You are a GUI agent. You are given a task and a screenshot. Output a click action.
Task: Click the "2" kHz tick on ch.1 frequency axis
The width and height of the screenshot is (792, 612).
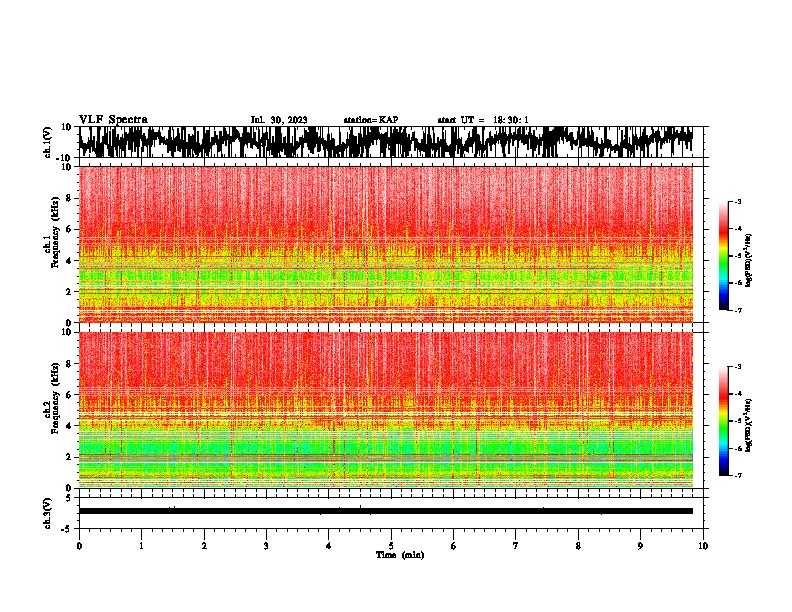coord(69,292)
